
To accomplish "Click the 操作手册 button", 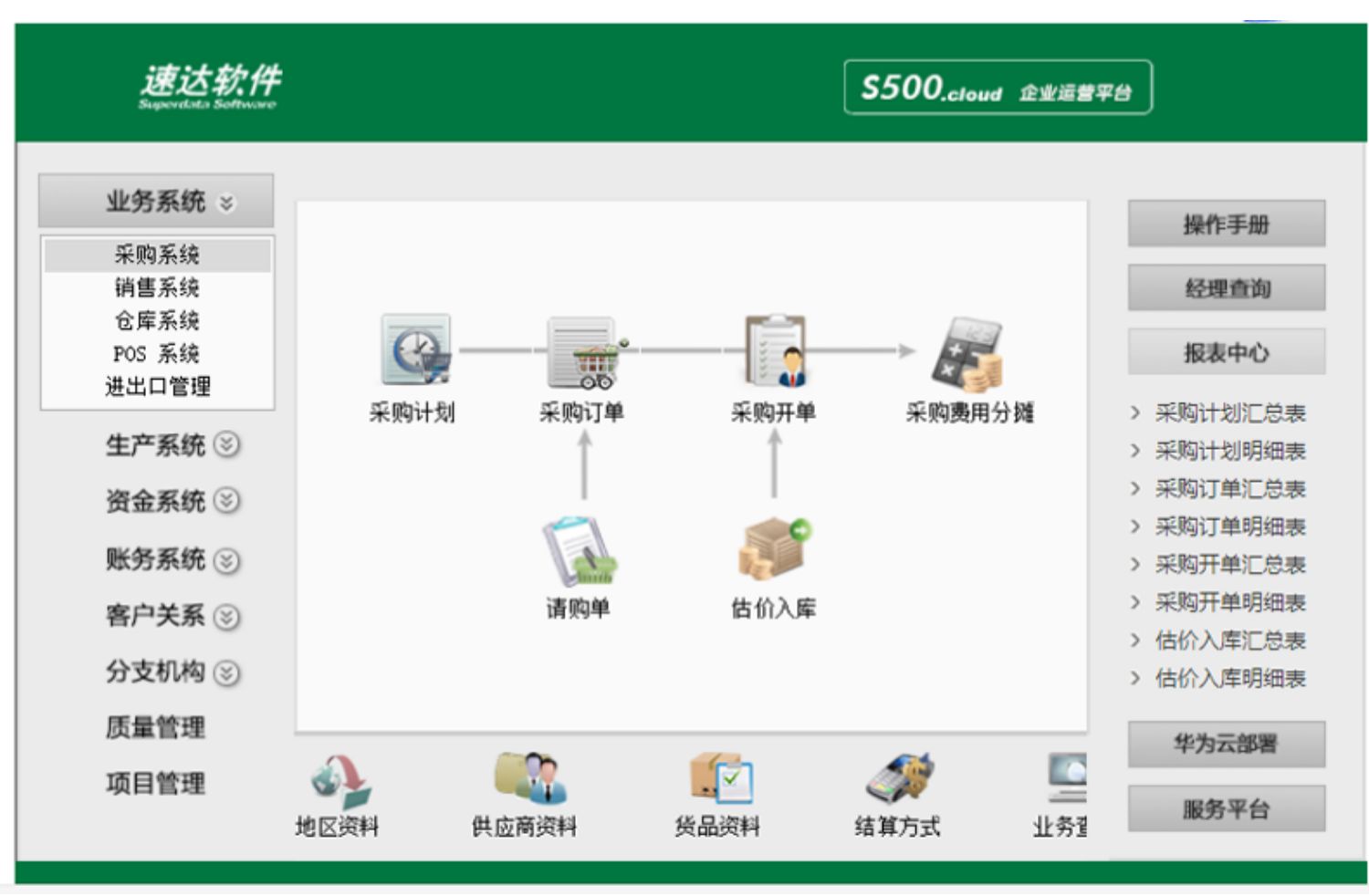I will (1227, 224).
